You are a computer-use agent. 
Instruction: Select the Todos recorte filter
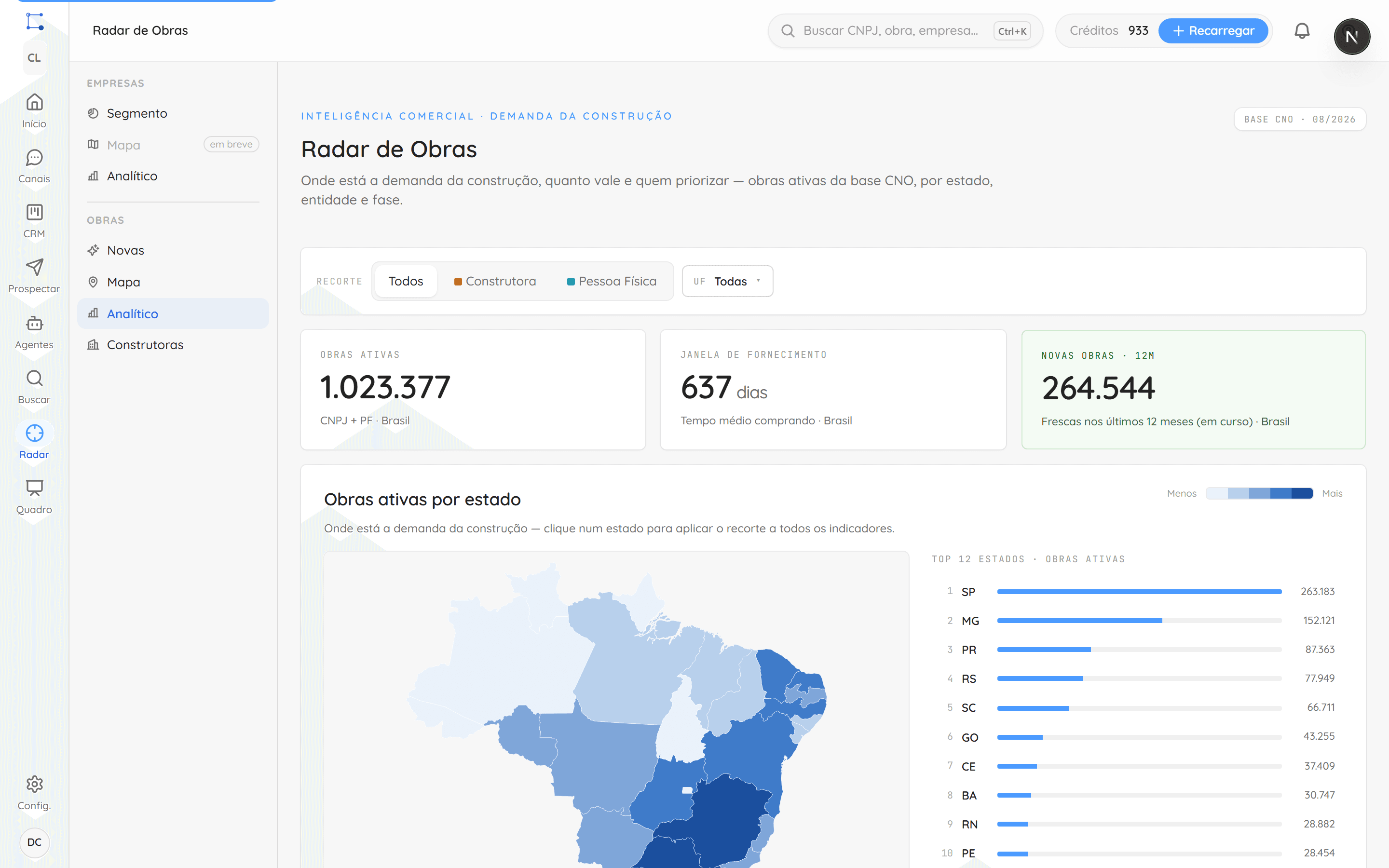point(406,281)
